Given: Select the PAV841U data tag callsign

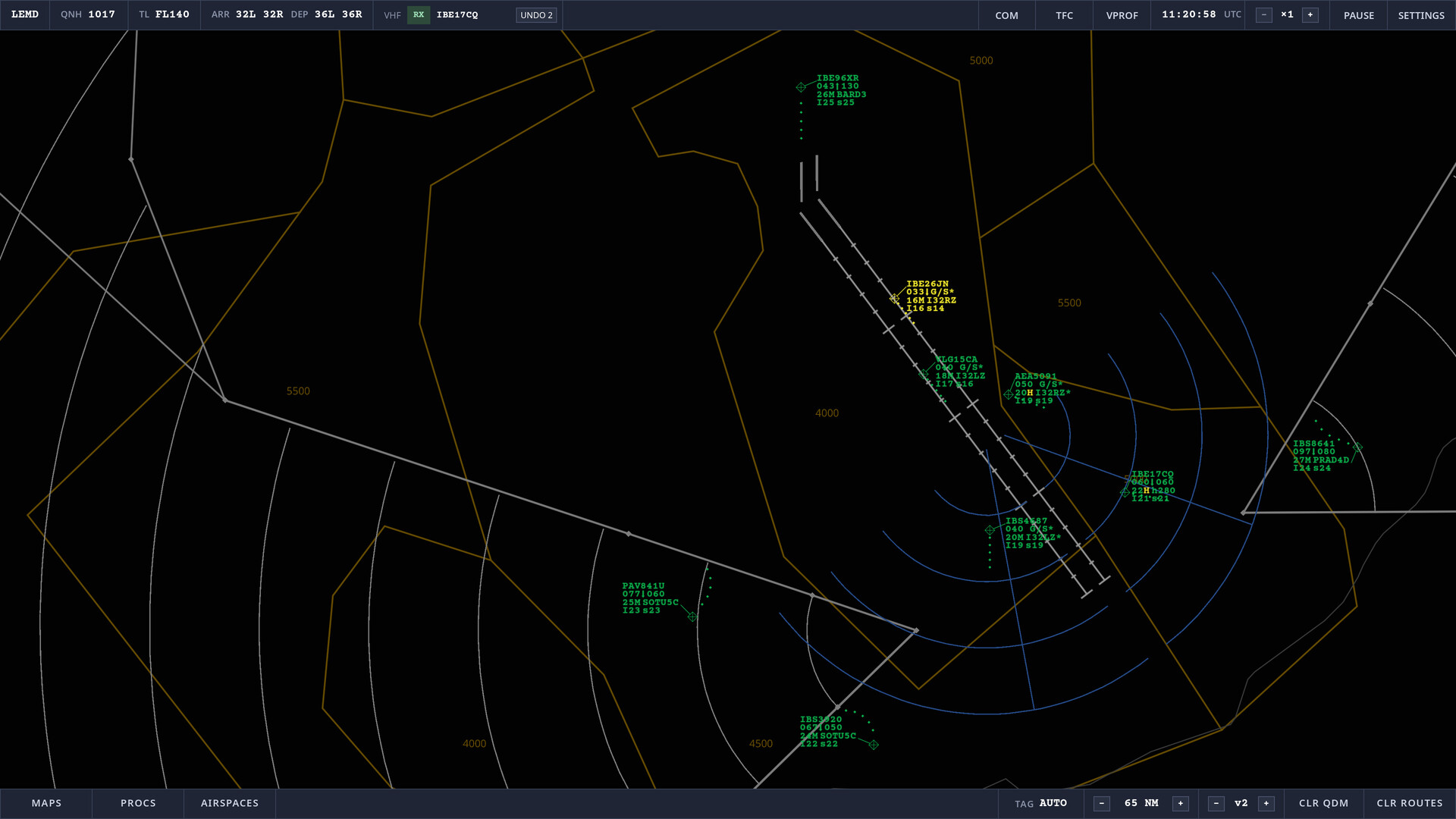Looking at the screenshot, I should pos(643,586).
